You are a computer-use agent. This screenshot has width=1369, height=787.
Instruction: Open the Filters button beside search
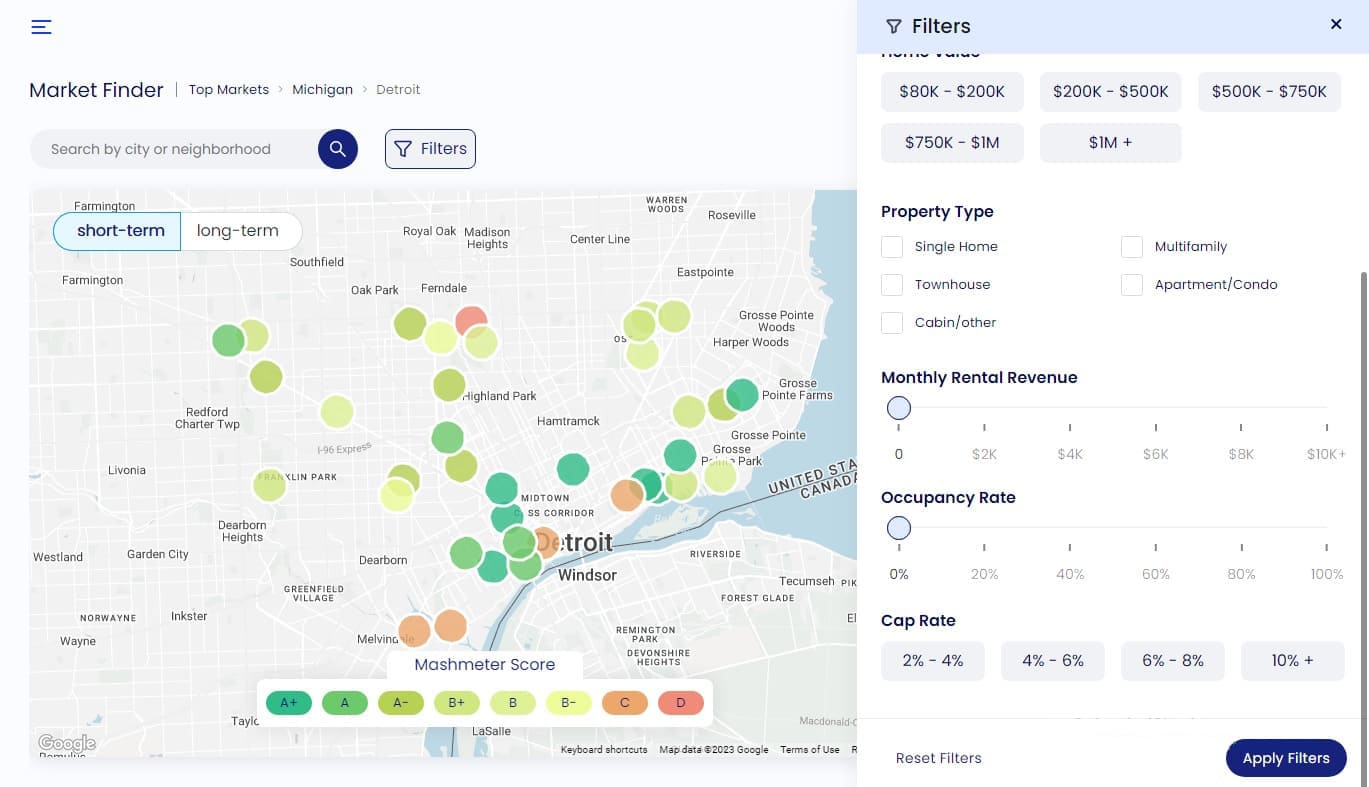pos(430,149)
